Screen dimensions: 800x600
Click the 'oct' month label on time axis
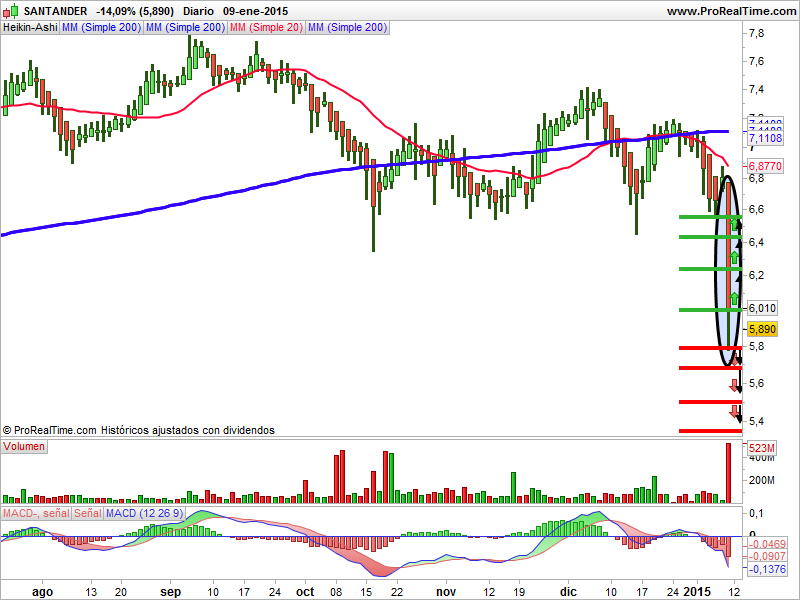click(305, 592)
